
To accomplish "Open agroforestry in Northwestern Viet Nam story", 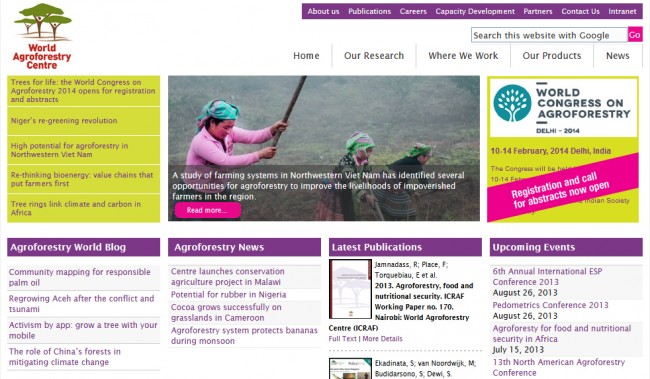I will click(83, 150).
